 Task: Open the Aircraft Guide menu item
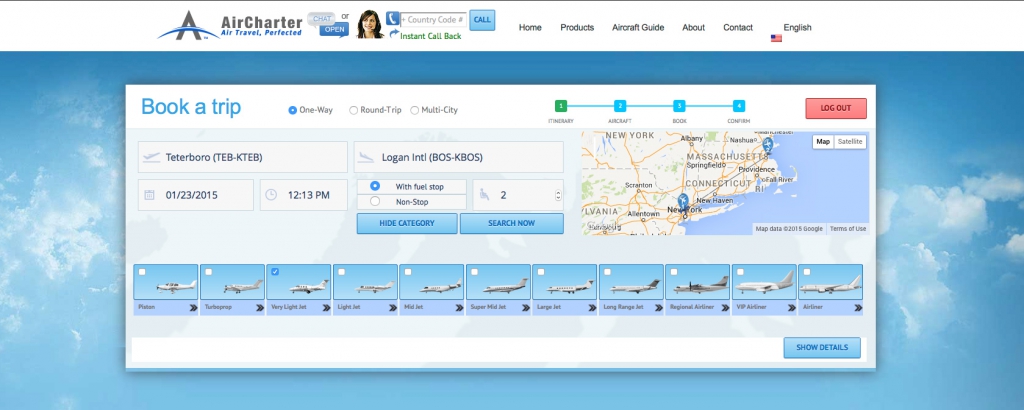point(638,27)
